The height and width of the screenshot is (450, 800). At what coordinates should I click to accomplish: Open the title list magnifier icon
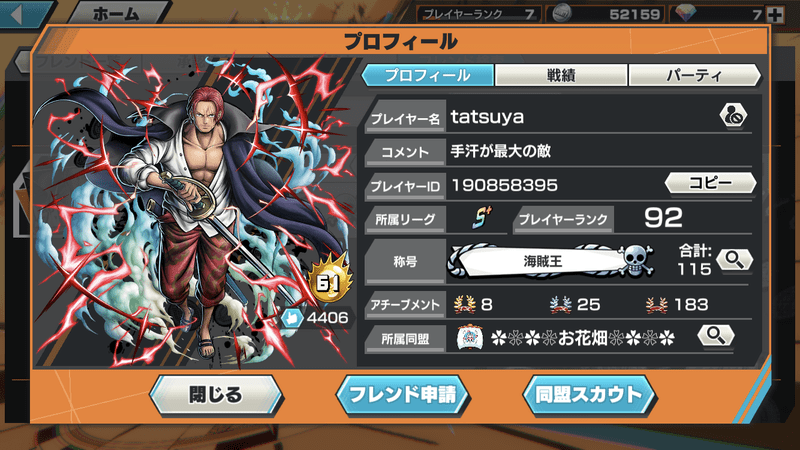point(734,260)
